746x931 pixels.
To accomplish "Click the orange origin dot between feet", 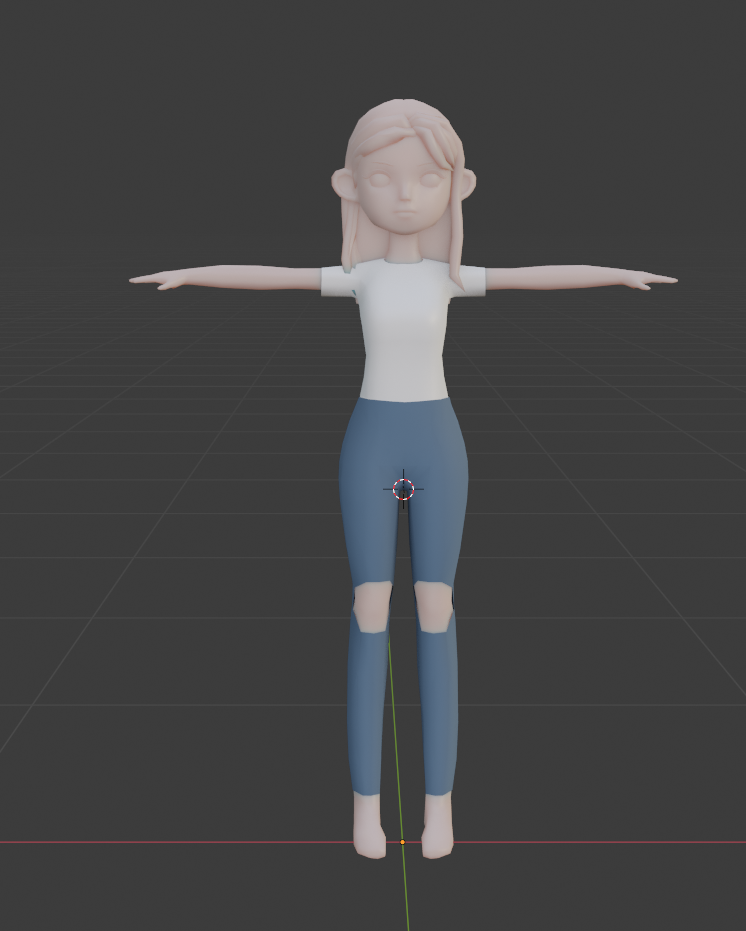I will click(402, 842).
